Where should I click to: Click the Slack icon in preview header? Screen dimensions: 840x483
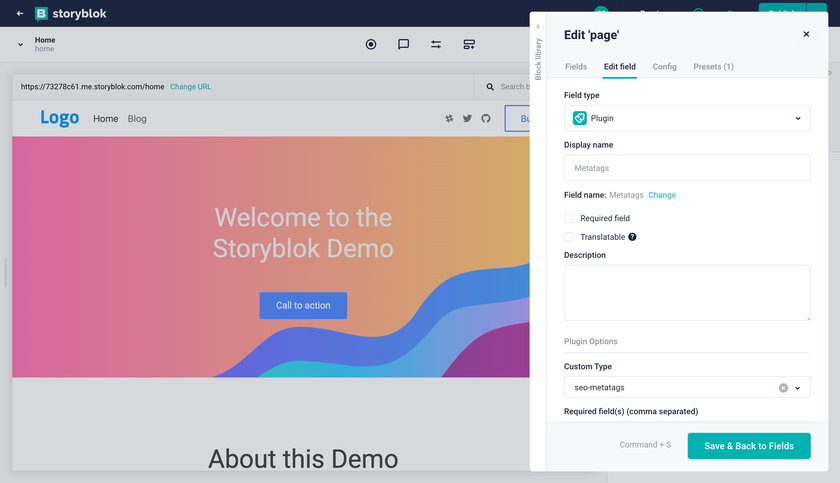[449, 118]
